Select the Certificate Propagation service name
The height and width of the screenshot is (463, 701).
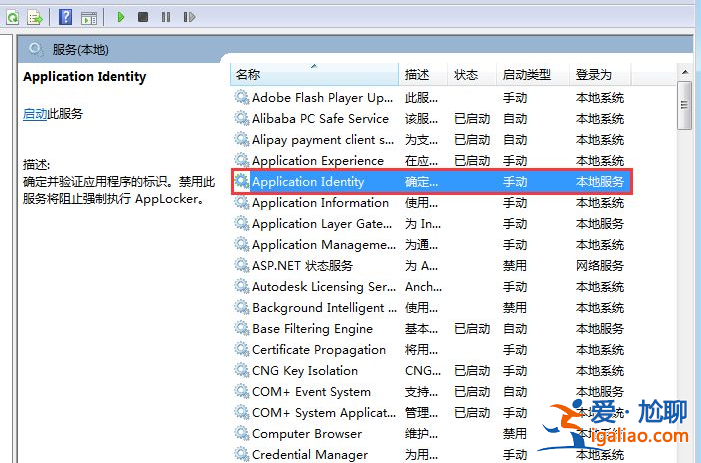pyautogui.click(x=319, y=349)
